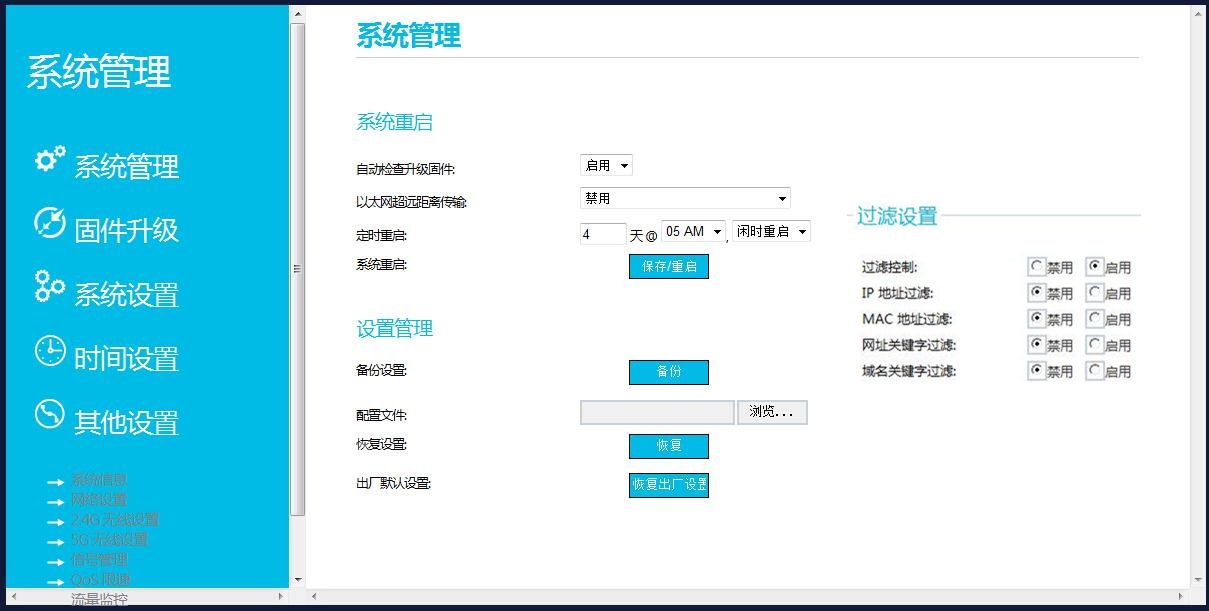Open the 网络设置 link
Screen dimensions: 1209x611
(99, 500)
